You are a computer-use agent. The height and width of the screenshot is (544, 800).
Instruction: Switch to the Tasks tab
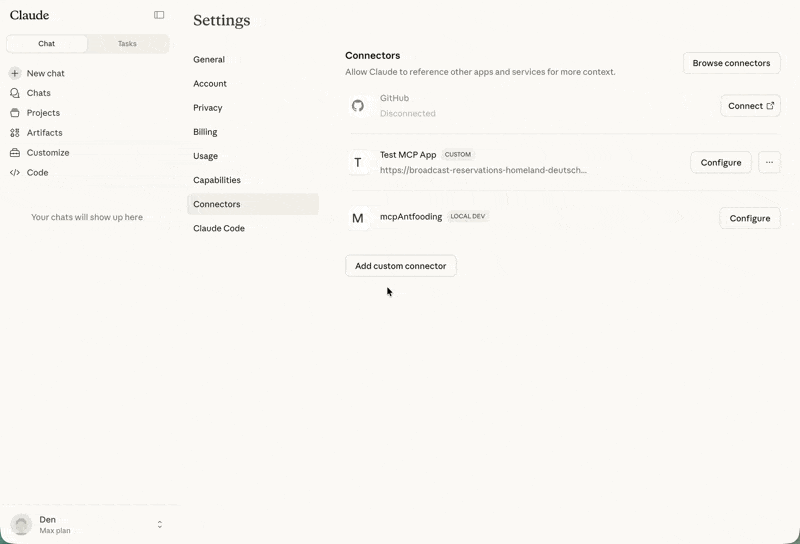click(127, 43)
